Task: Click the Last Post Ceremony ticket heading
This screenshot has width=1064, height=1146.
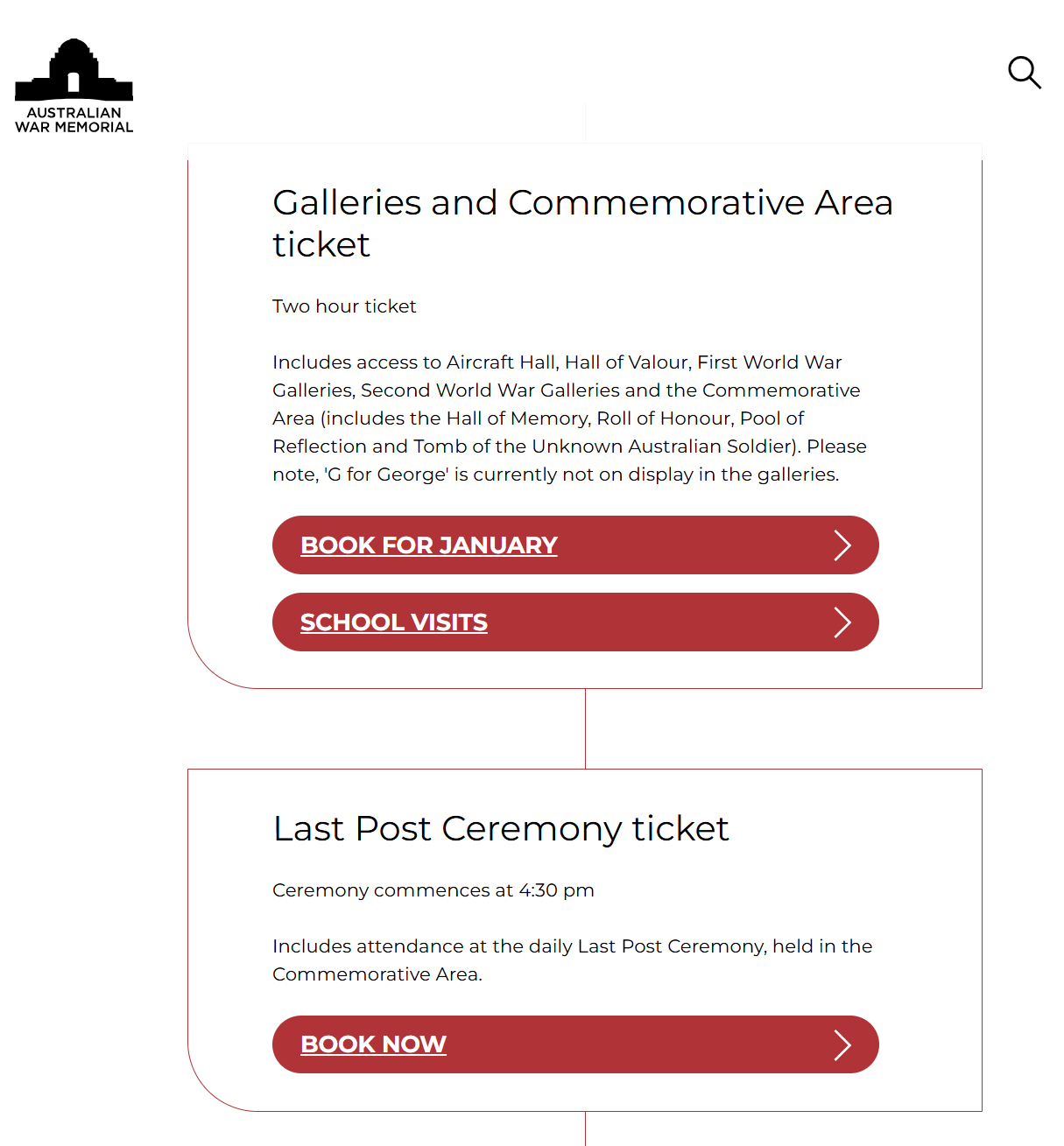Action: coord(501,828)
